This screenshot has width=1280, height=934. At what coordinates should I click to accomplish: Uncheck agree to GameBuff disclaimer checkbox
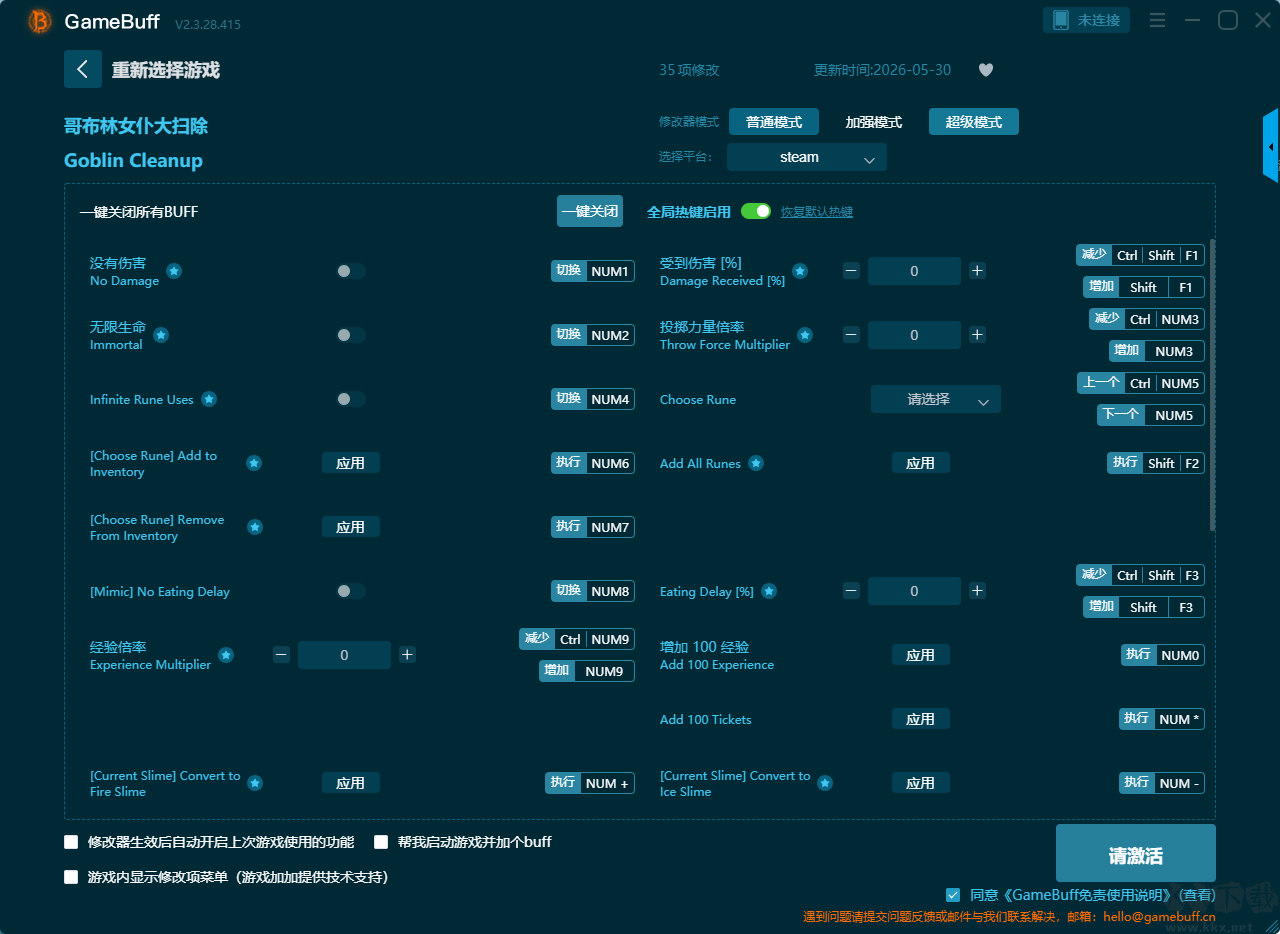(x=953, y=895)
